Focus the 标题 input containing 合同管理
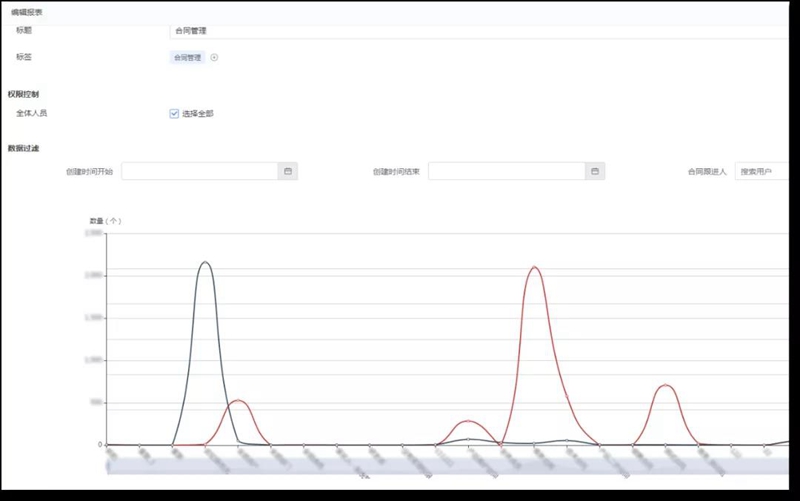 pos(480,31)
